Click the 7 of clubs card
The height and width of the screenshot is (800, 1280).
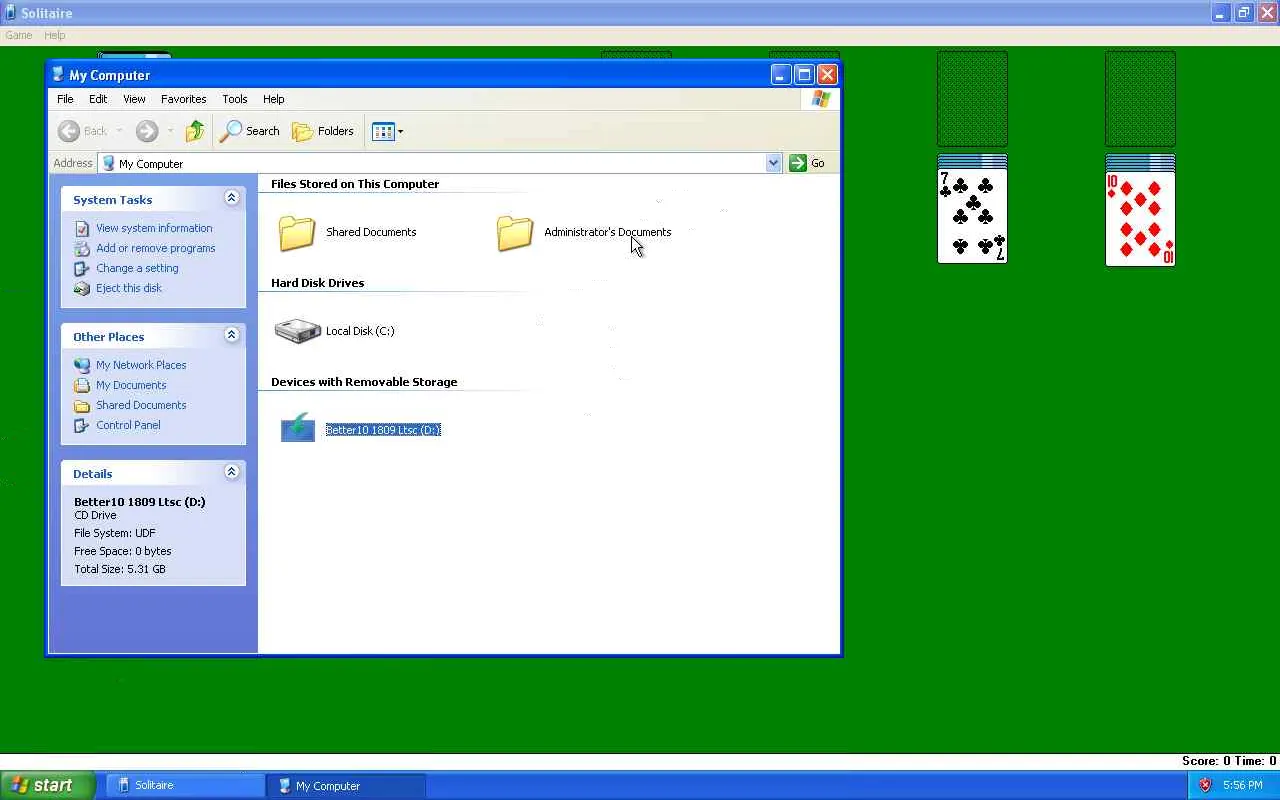[x=972, y=216]
